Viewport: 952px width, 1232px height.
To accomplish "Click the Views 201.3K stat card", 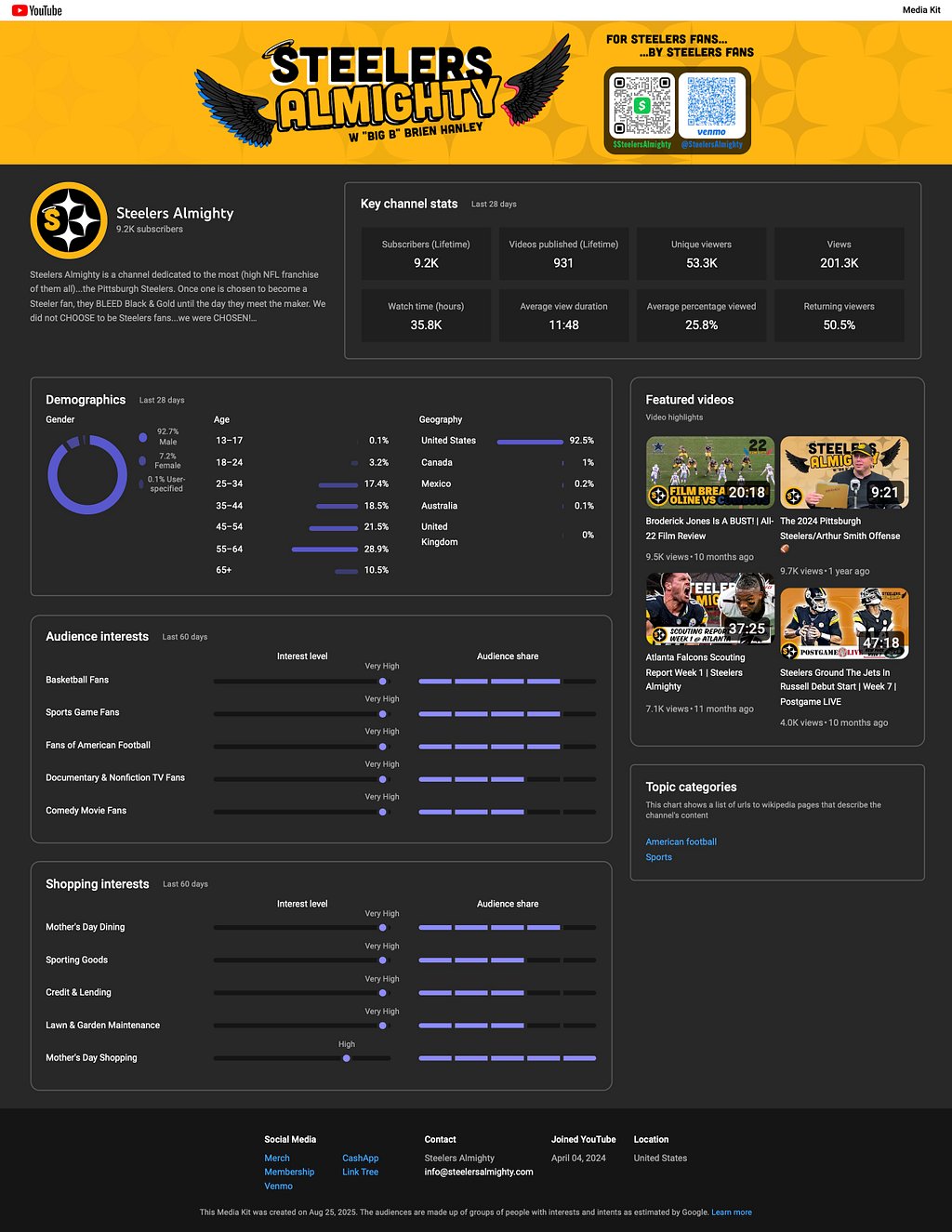I will tap(839, 254).
